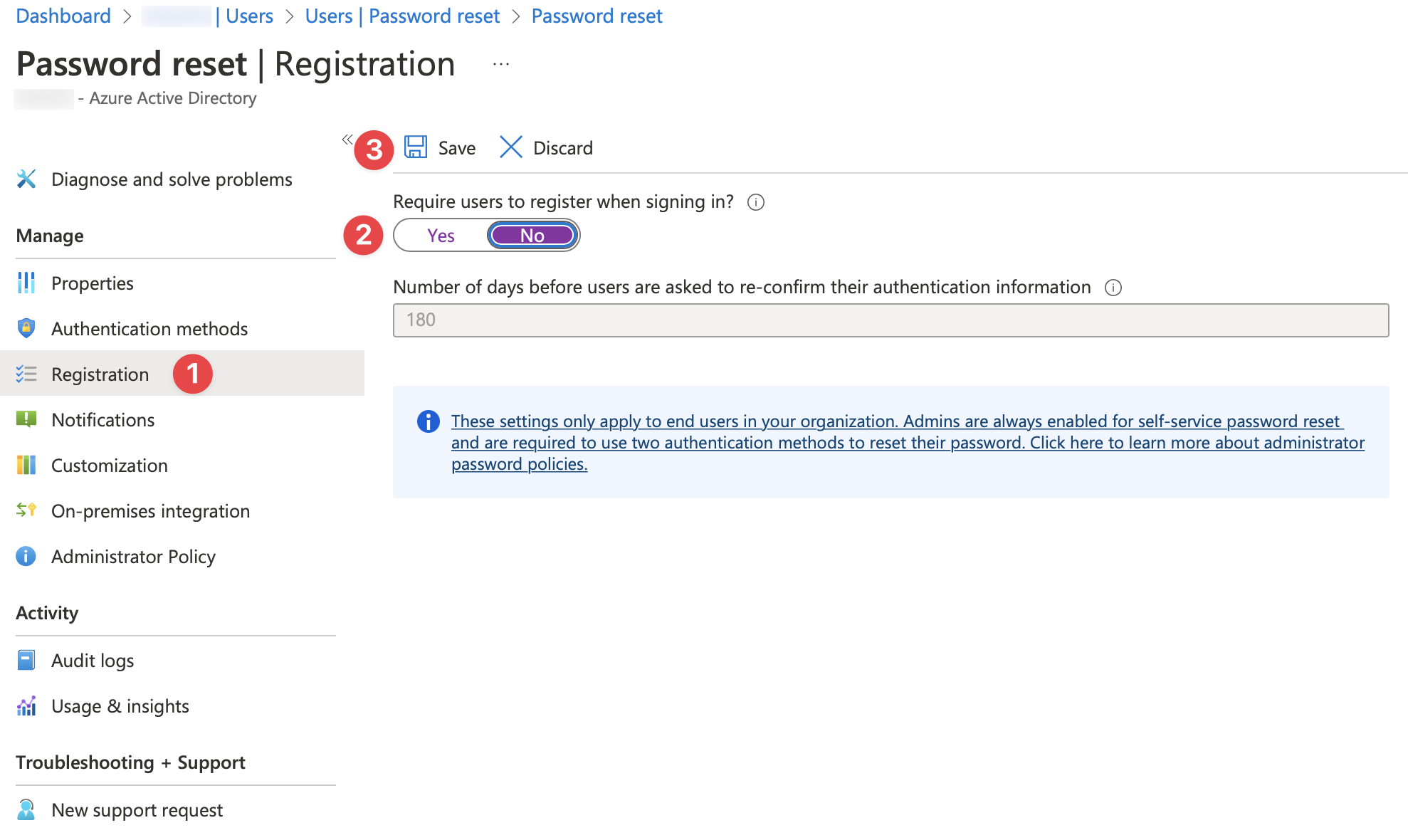This screenshot has height=840, width=1408.
Task: Select No for require users to register
Action: point(532,236)
